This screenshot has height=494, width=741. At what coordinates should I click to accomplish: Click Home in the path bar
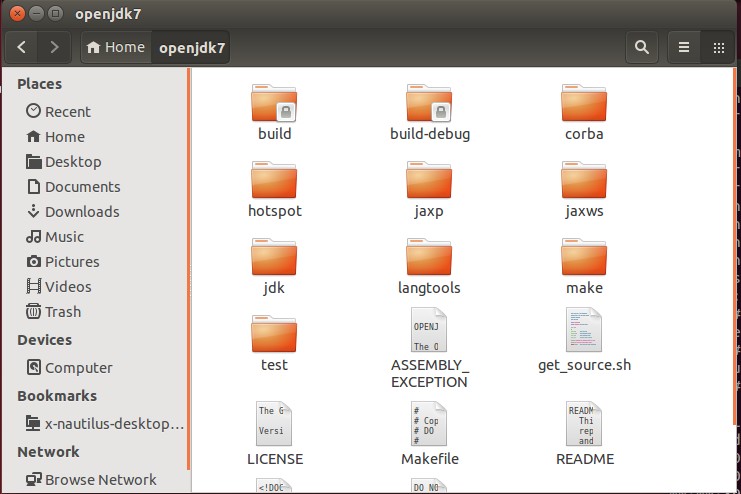pos(116,47)
